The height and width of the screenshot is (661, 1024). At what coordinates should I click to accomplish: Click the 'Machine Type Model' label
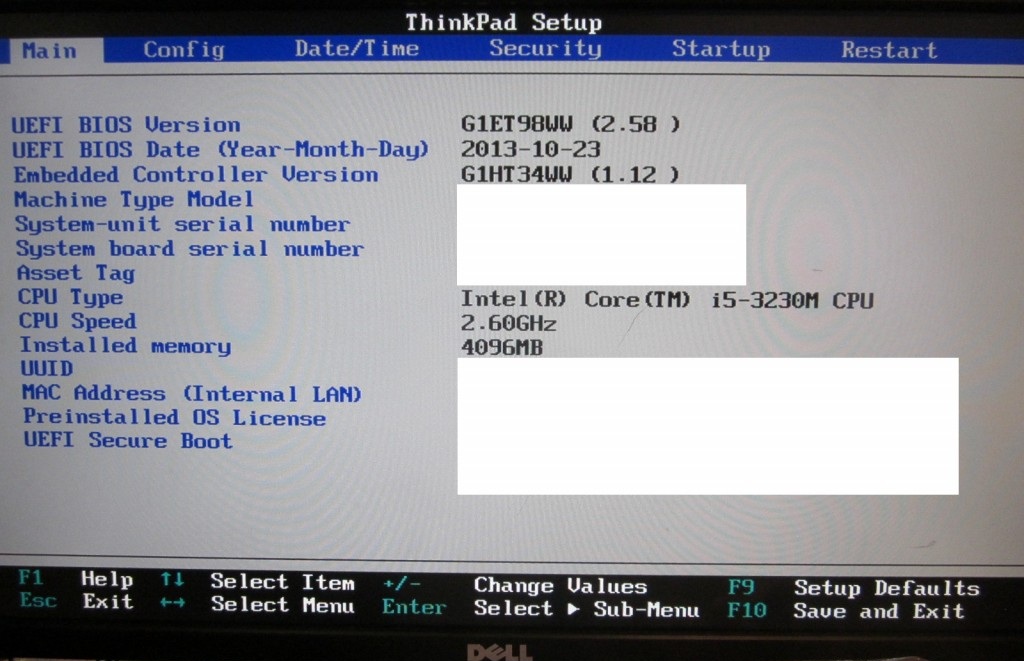coord(134,199)
